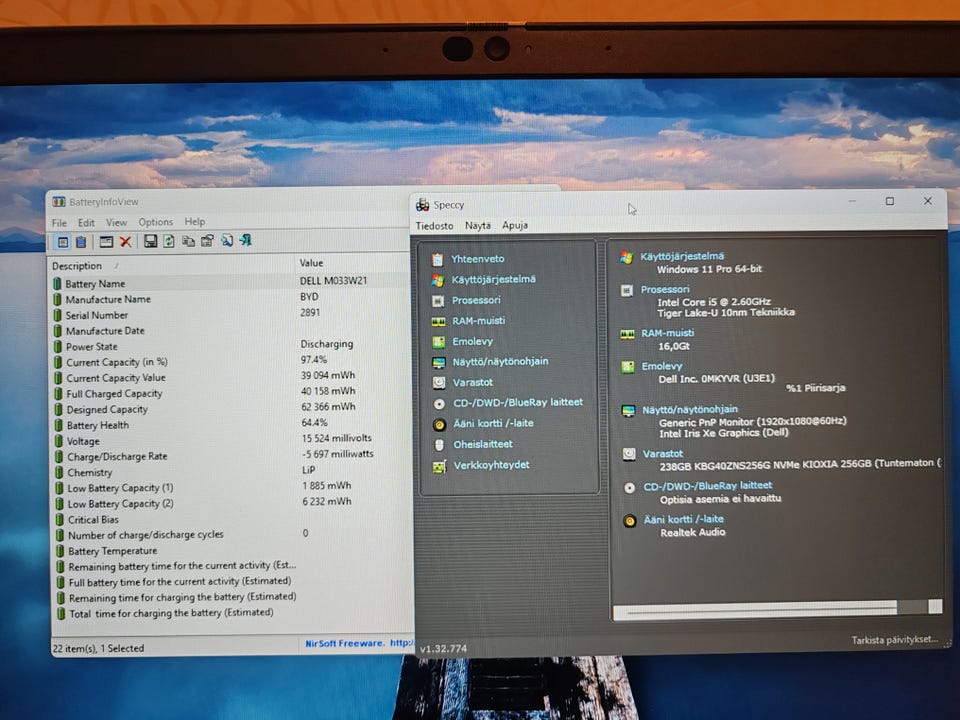
Task: Open the Options menu in BatteryInfoView
Action: [156, 222]
